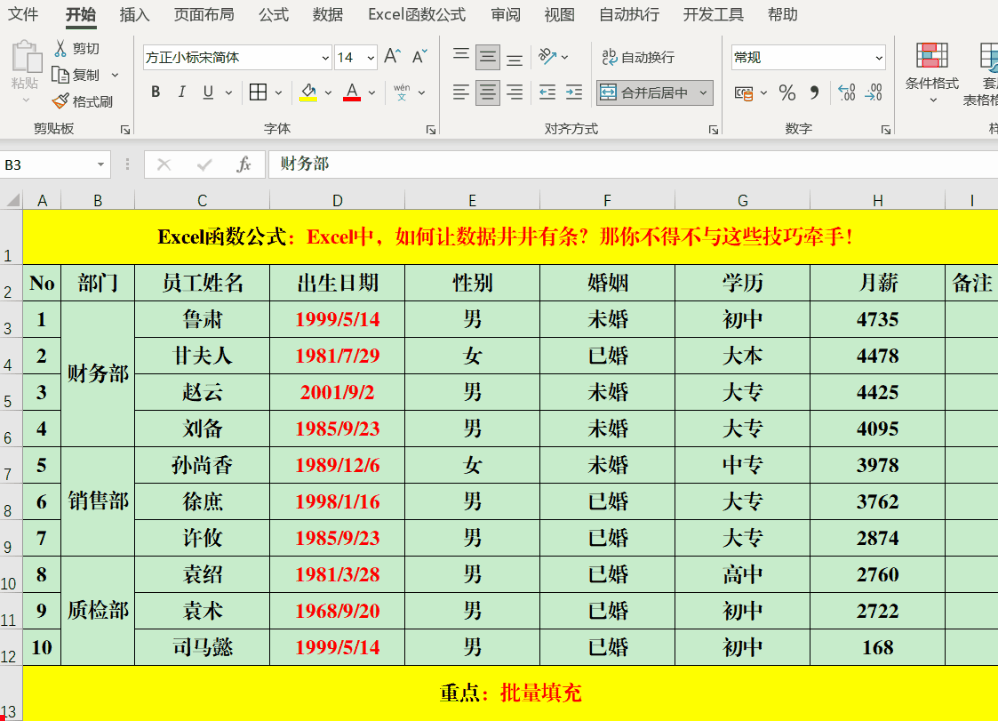Click the text orientation angle icon
Screen dimensions: 998x721
(x=547, y=57)
